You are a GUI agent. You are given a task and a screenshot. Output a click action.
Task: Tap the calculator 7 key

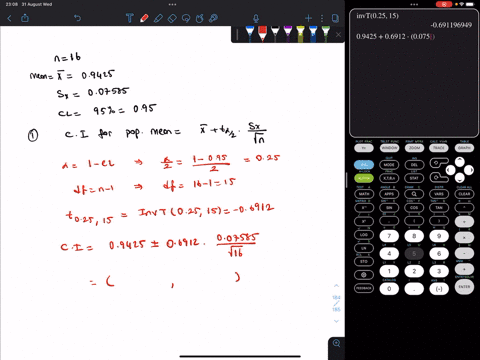pyautogui.click(x=389, y=236)
